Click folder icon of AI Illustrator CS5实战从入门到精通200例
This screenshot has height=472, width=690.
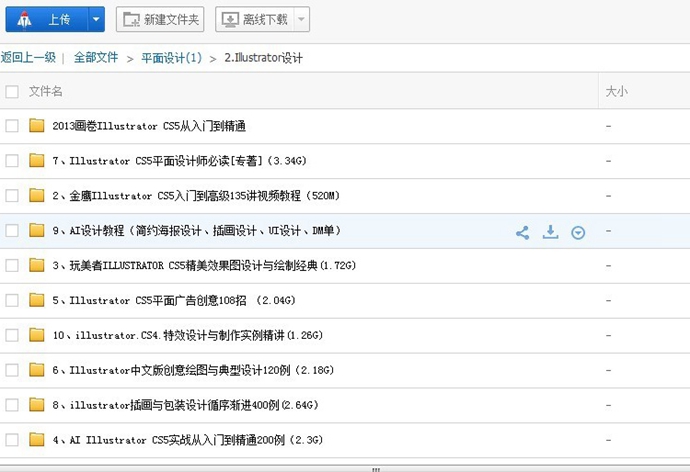(x=37, y=439)
